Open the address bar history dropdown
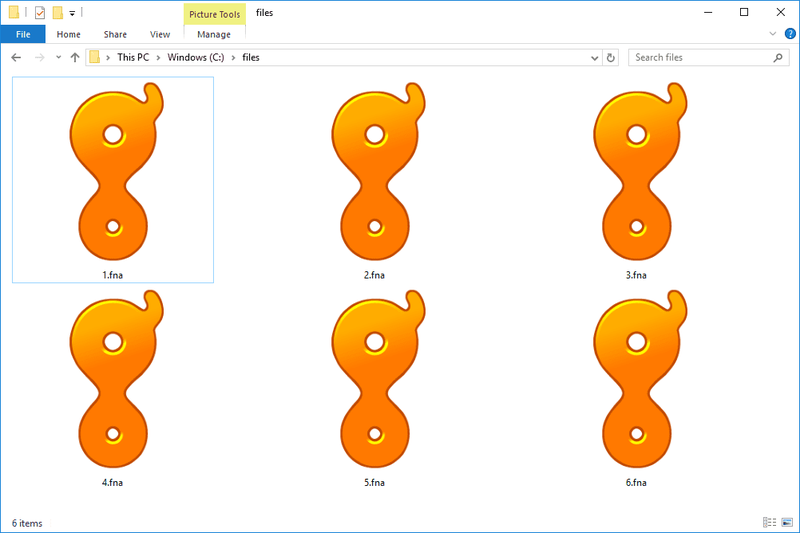800x533 pixels. (x=594, y=58)
